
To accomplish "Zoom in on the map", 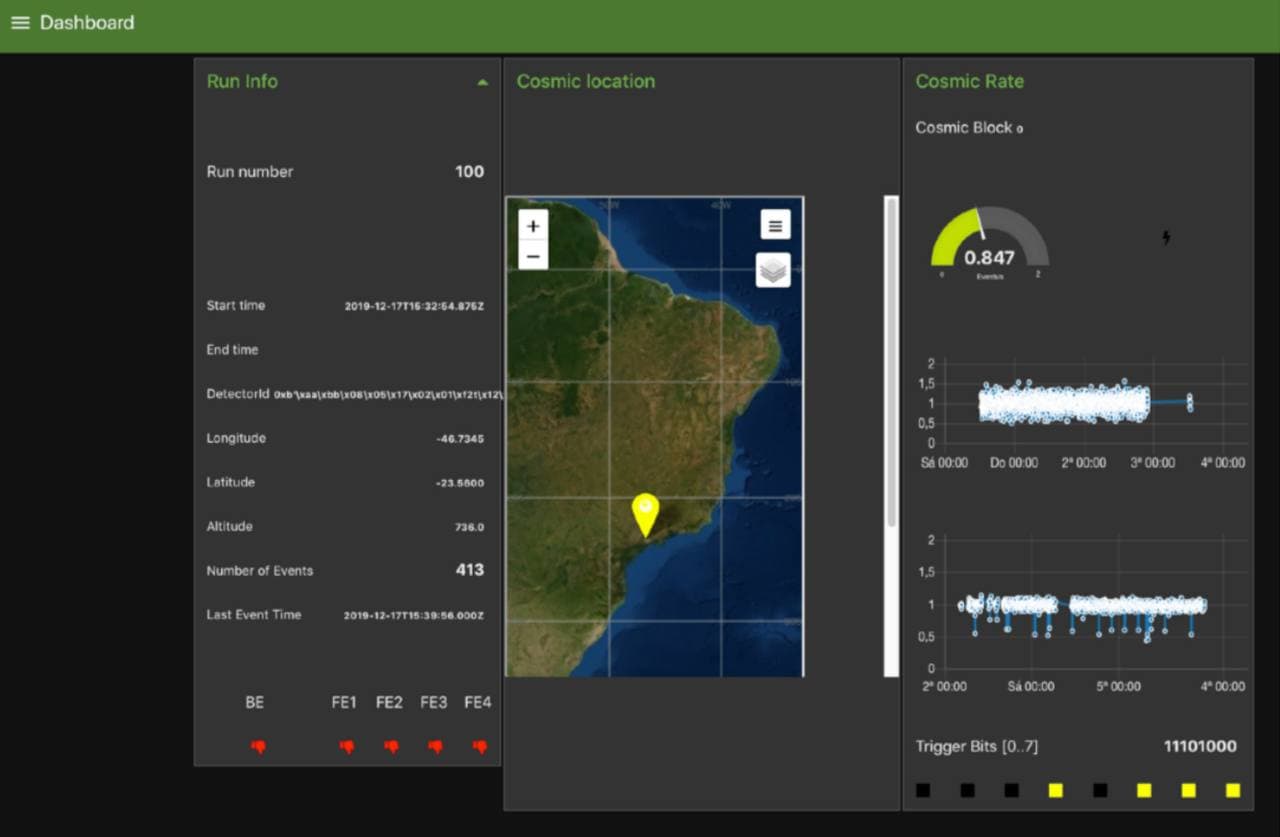I will point(533,226).
